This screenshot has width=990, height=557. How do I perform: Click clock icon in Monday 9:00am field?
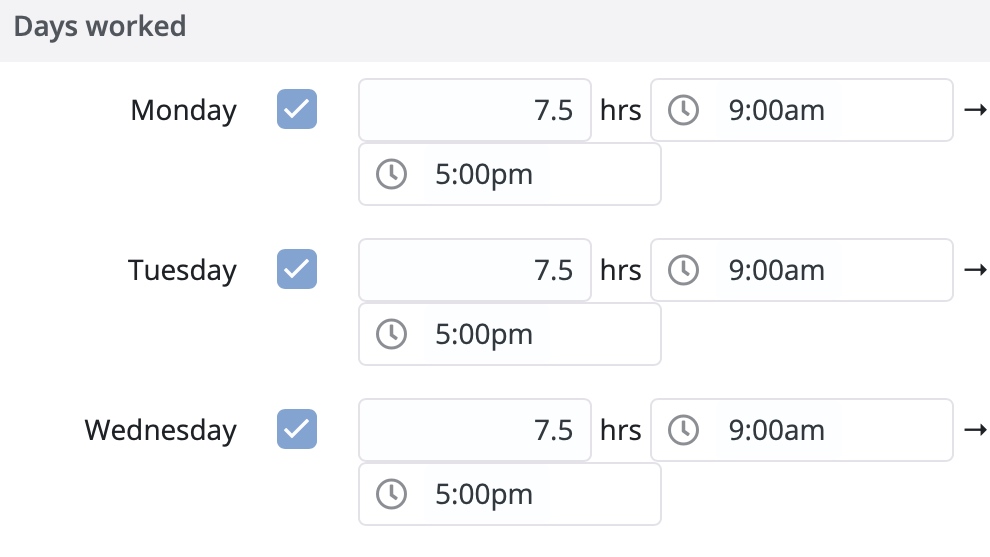(683, 110)
